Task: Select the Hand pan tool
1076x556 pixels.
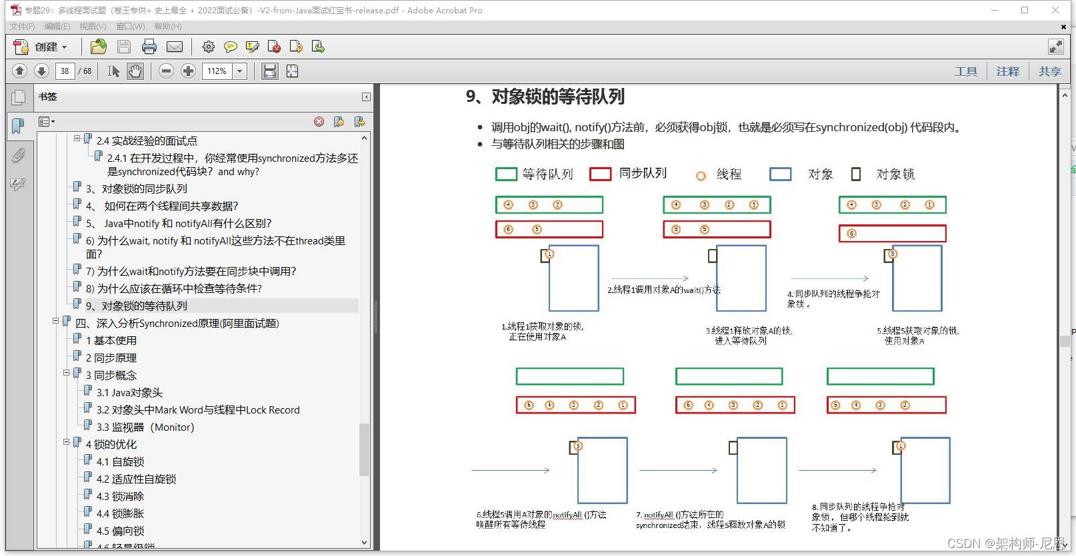Action: click(135, 71)
